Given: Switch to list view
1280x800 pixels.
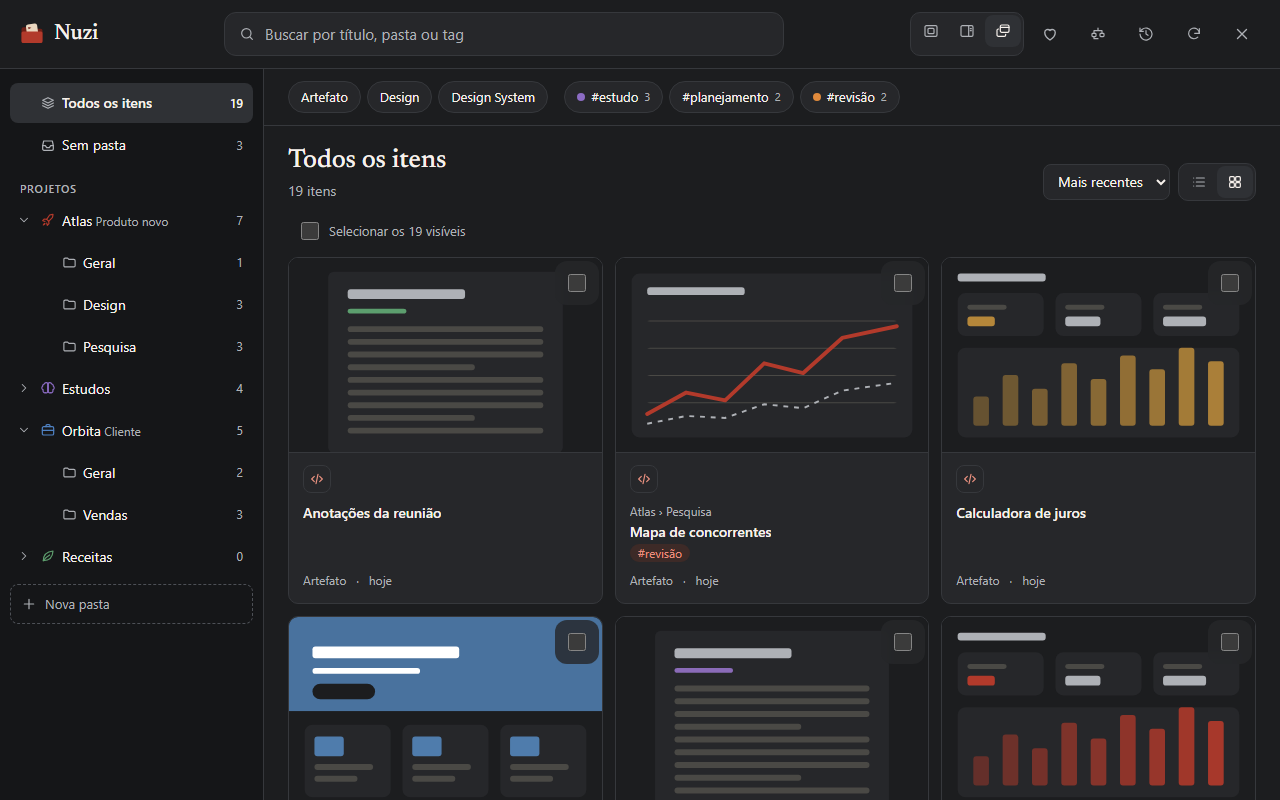Looking at the screenshot, I should 1199,182.
